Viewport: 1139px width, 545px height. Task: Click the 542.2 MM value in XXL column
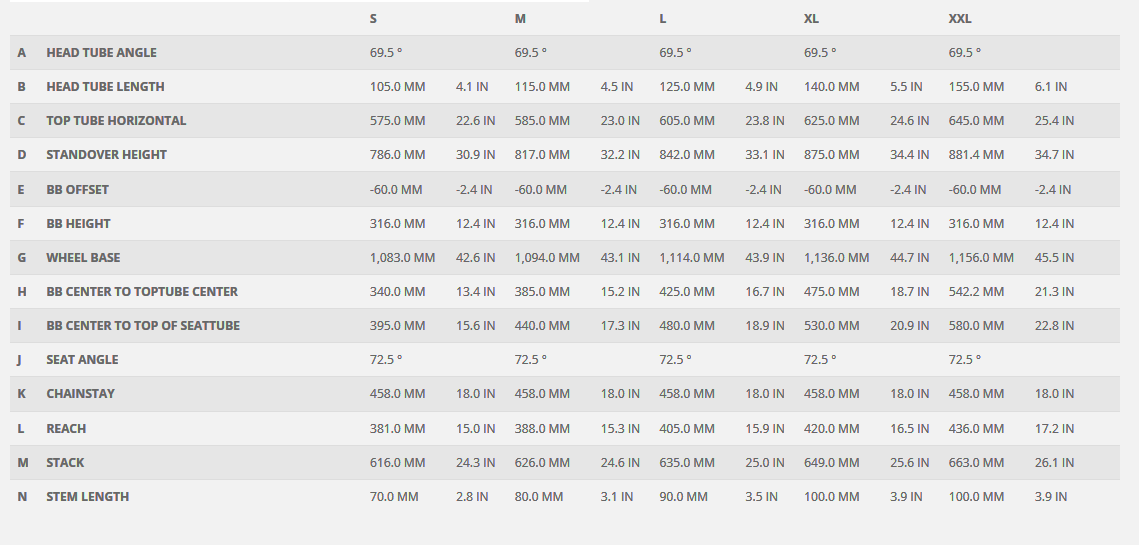976,292
